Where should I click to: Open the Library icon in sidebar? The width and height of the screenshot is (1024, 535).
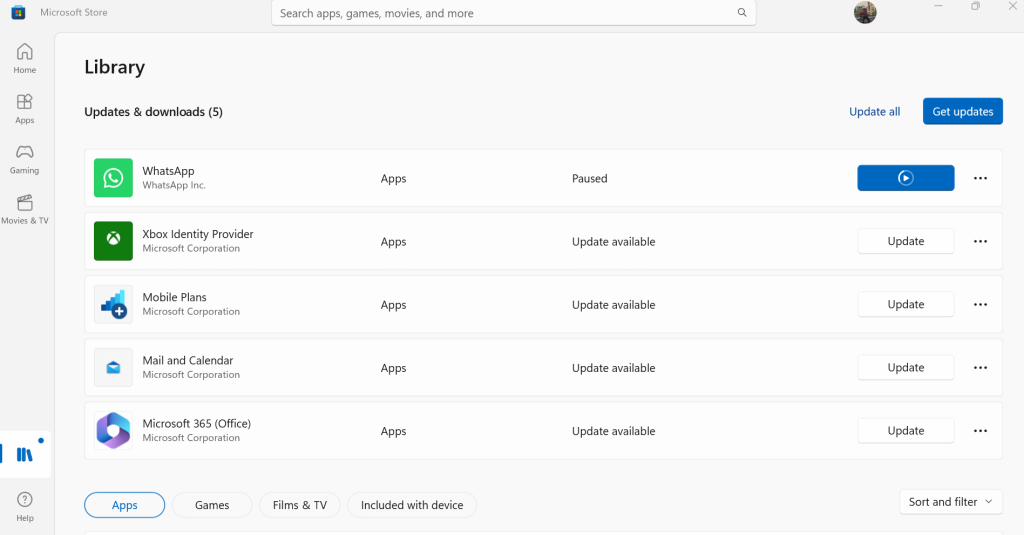(x=25, y=455)
